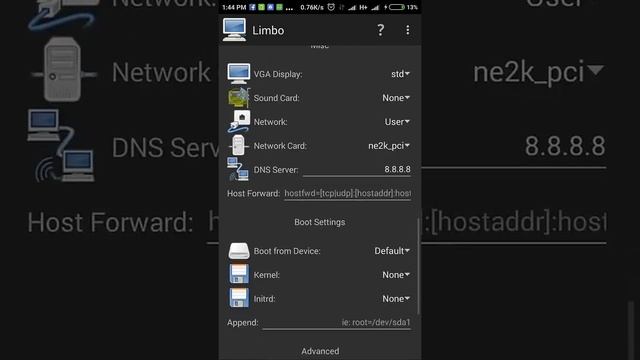Tap the Limbo app monitor icon
Viewport: 640px width, 360px height.
pyautogui.click(x=234, y=29)
